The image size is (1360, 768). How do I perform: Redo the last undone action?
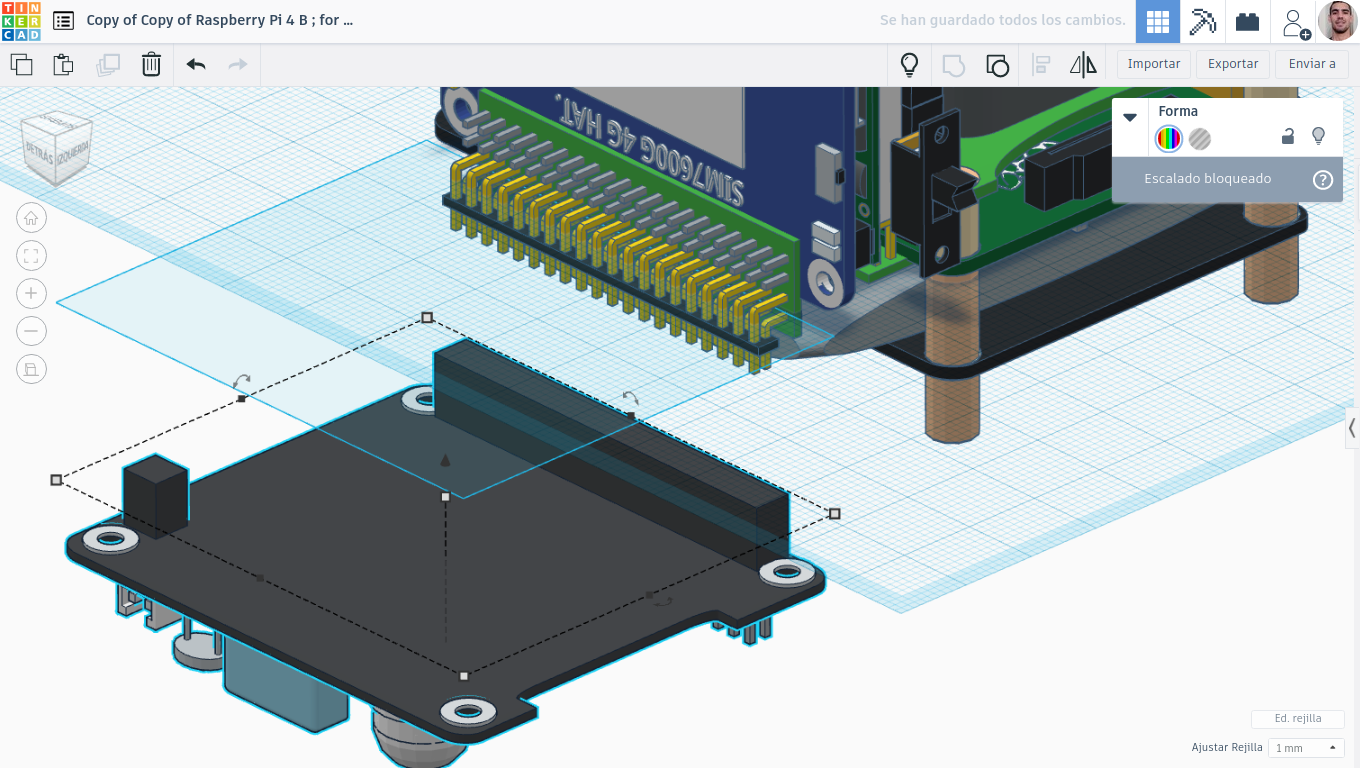[238, 65]
